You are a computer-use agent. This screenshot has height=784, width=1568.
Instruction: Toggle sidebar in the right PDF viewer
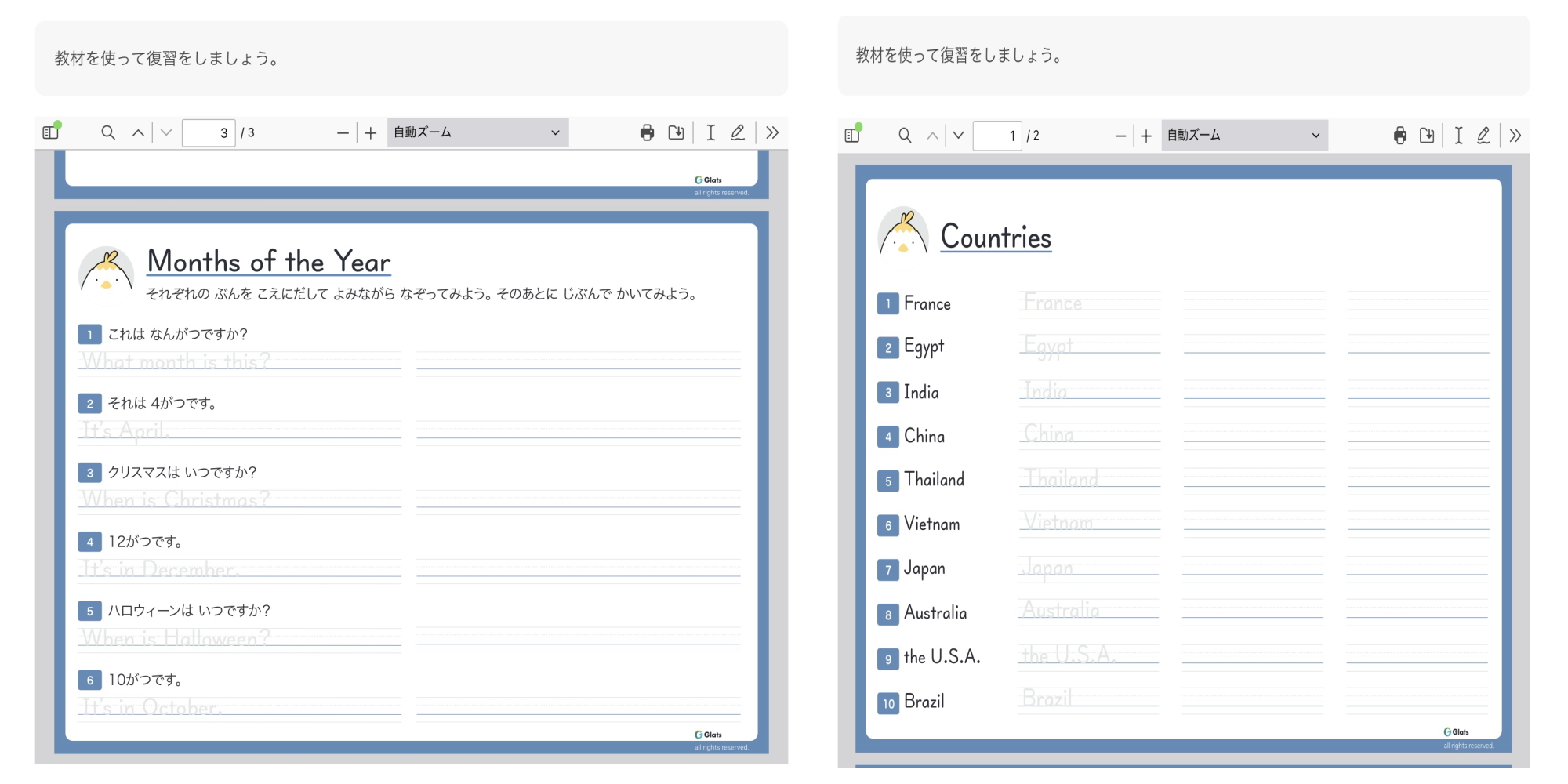[x=853, y=135]
